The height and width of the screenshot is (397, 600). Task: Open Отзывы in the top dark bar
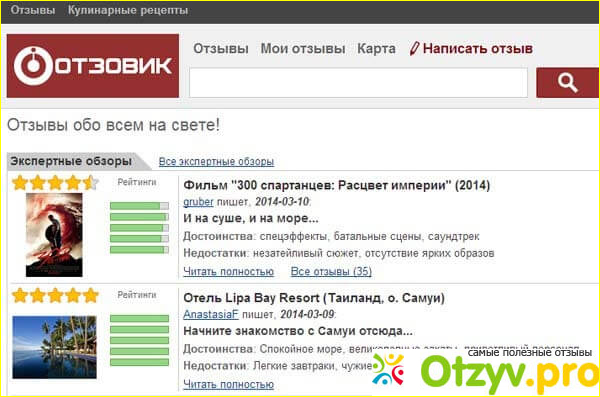point(33,10)
